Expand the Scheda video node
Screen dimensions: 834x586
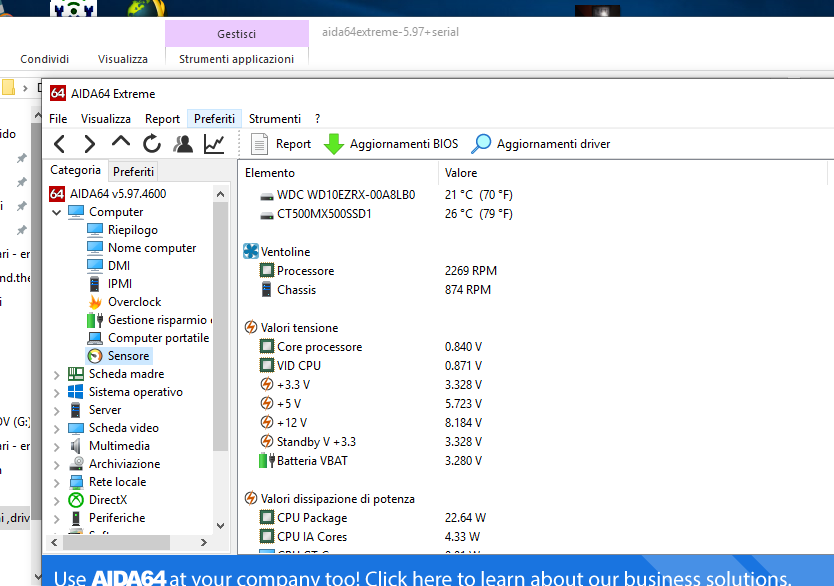56,429
